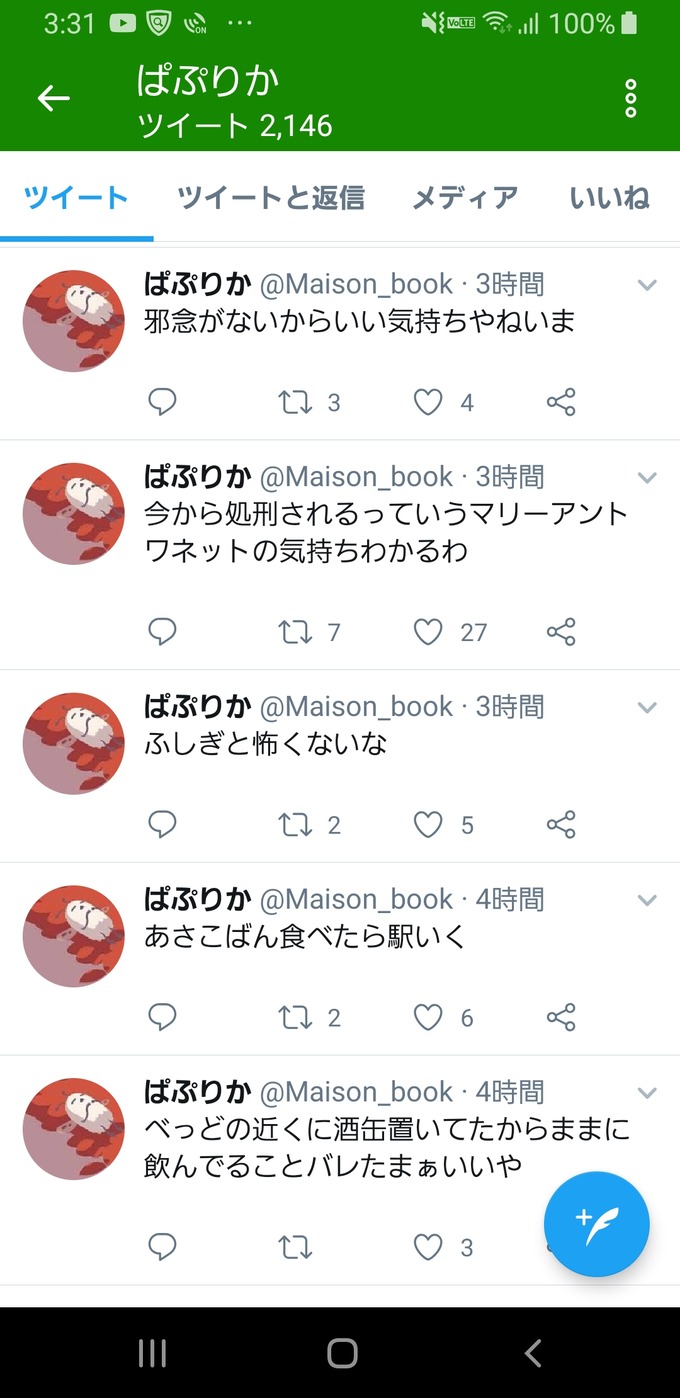Share the 邪念がない tweet
Viewport: 680px width, 1398px height.
click(561, 402)
